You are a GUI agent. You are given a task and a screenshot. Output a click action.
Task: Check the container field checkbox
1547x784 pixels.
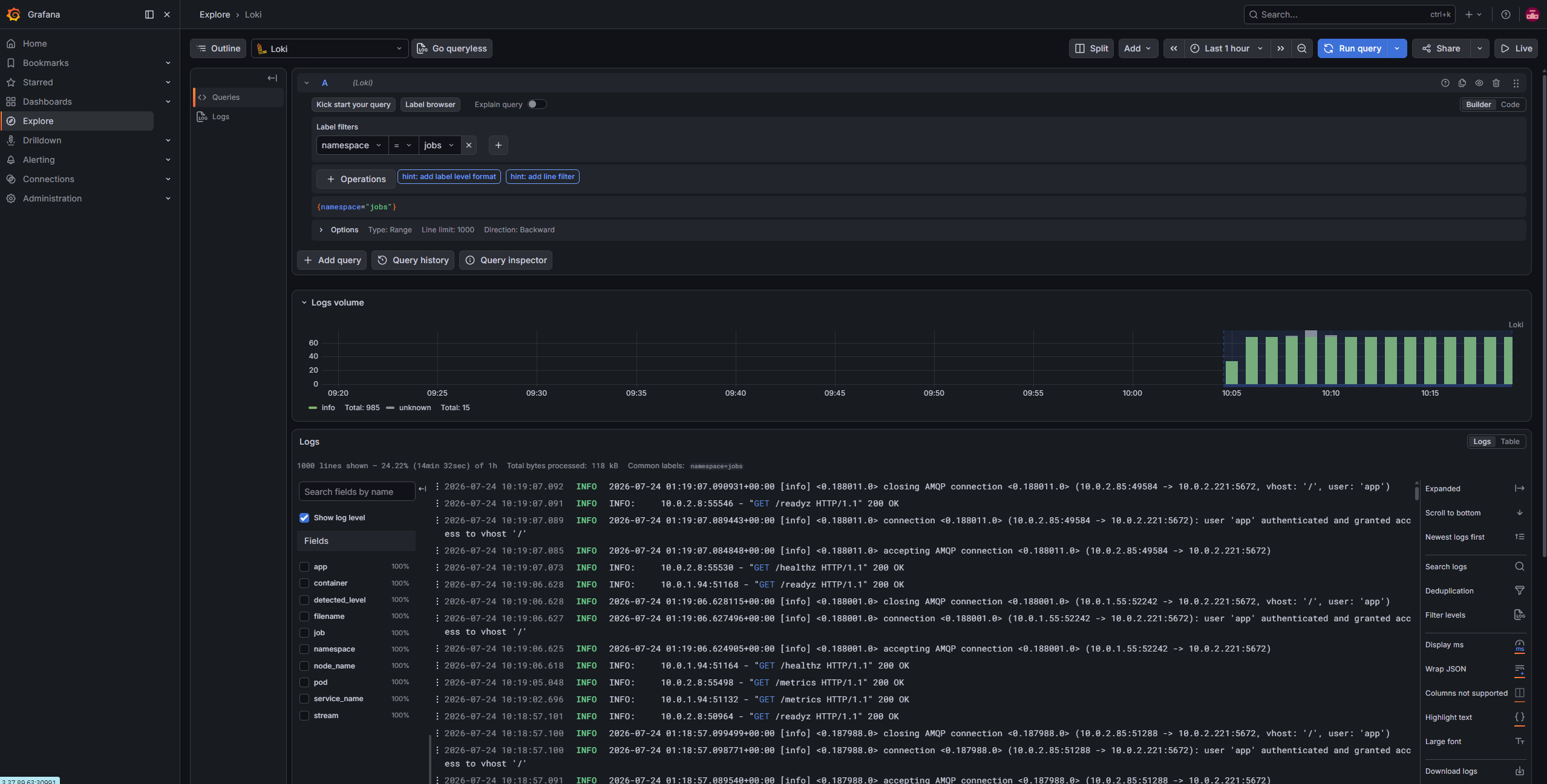point(304,583)
